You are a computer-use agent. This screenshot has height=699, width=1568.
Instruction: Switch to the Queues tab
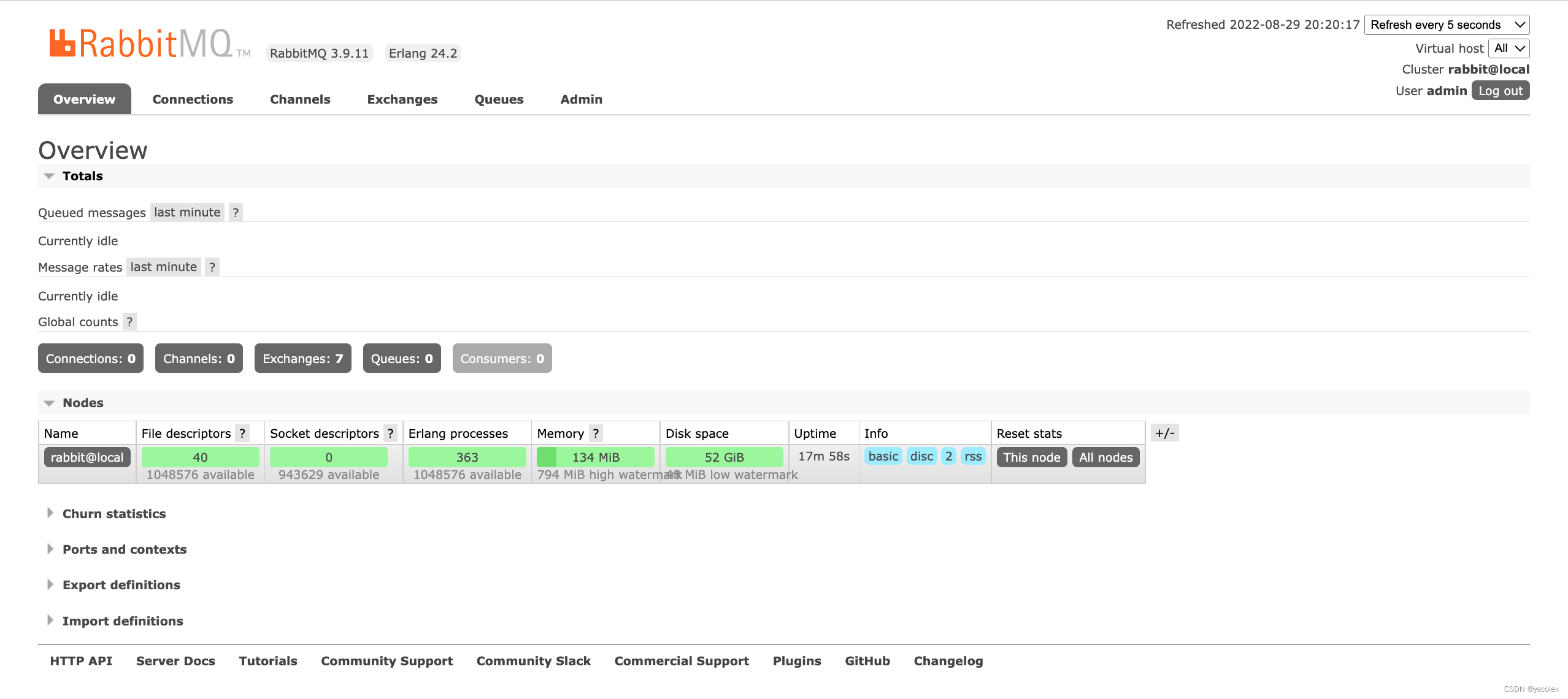coord(499,99)
